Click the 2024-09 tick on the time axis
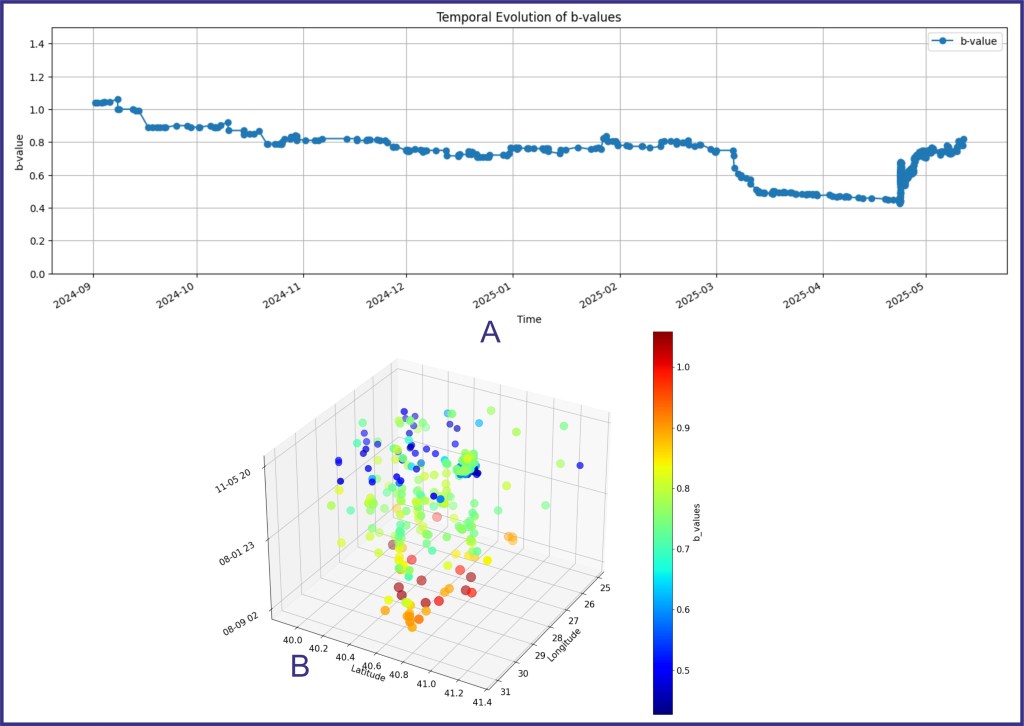This screenshot has width=1024, height=726. (80, 295)
